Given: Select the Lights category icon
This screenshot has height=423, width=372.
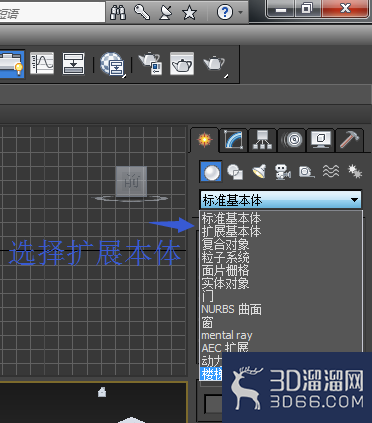Looking at the screenshot, I should (259, 172).
